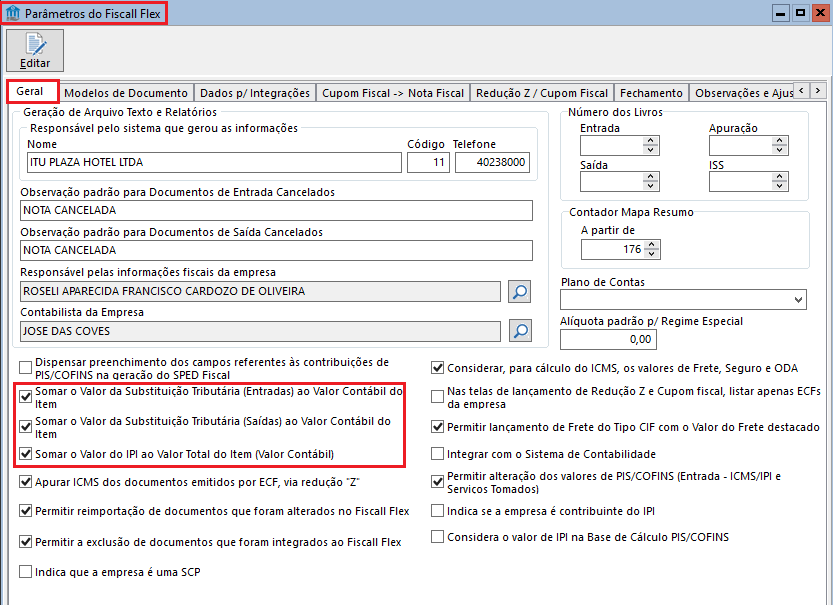Image resolution: width=833 pixels, height=605 pixels.
Task: Increase the ISS book number
Action: click(779, 177)
